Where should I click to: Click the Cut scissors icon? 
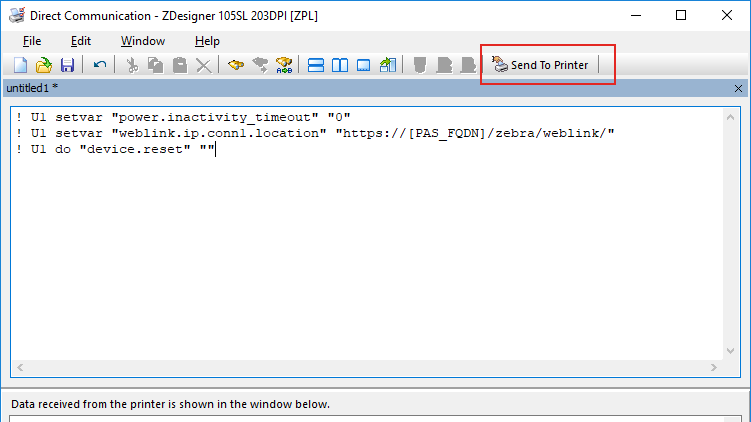tap(132, 65)
